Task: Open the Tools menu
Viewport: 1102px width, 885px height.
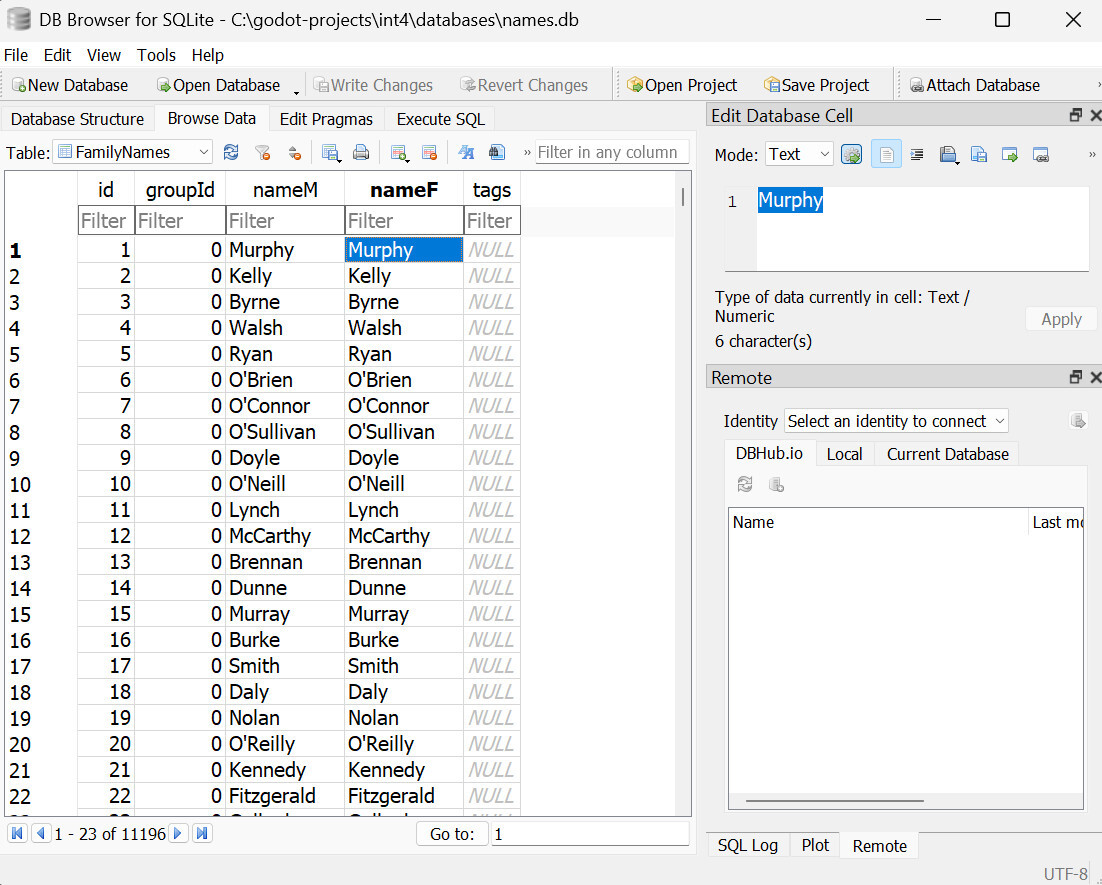Action: click(156, 55)
